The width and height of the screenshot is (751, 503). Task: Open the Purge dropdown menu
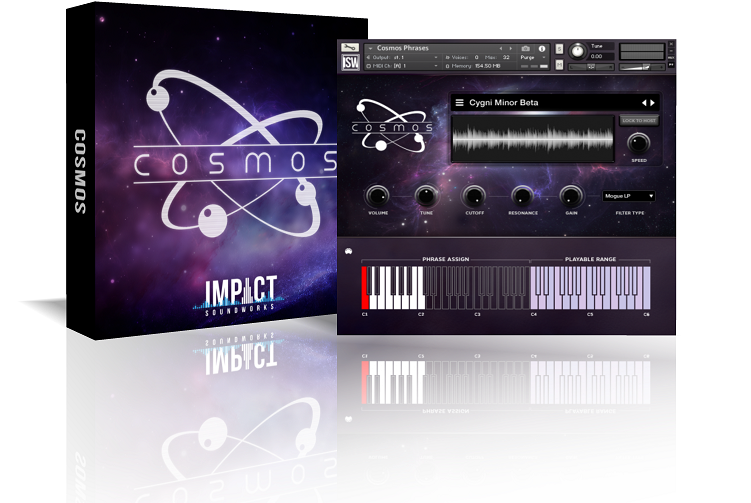pyautogui.click(x=534, y=57)
